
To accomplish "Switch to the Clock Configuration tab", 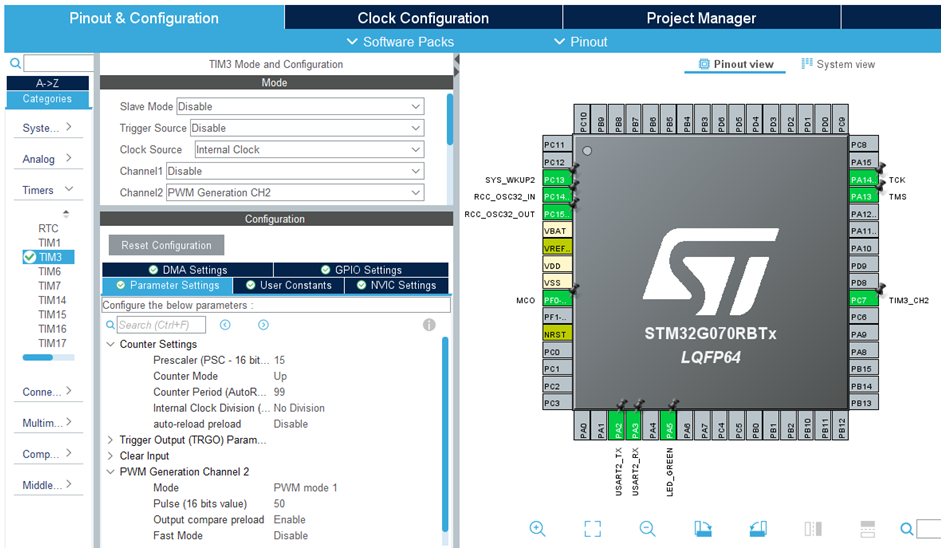I will 423,18.
